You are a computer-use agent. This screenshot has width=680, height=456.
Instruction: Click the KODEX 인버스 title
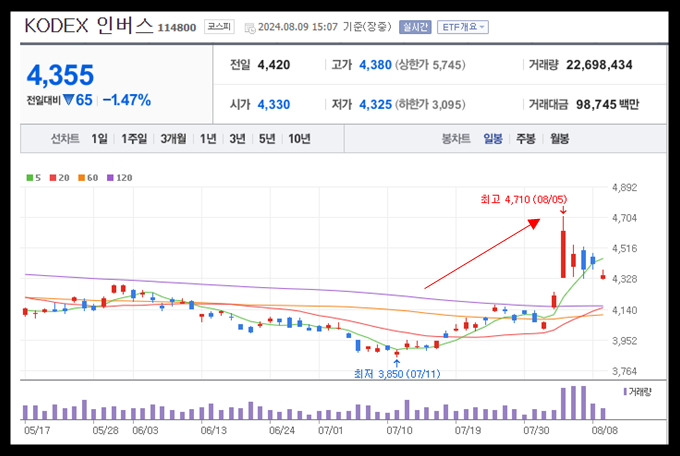point(89,26)
